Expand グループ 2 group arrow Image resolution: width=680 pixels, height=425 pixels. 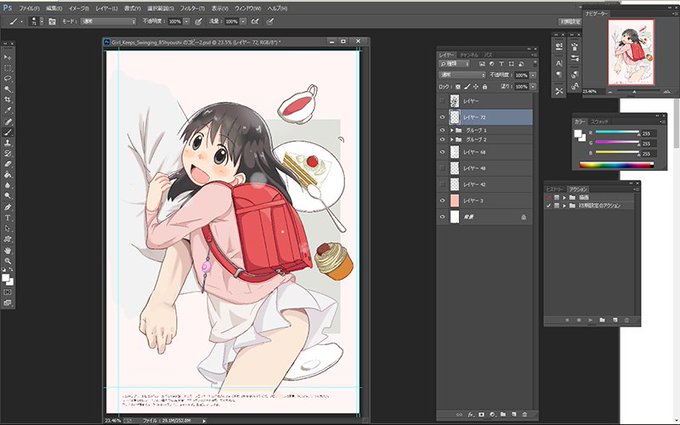[451, 140]
